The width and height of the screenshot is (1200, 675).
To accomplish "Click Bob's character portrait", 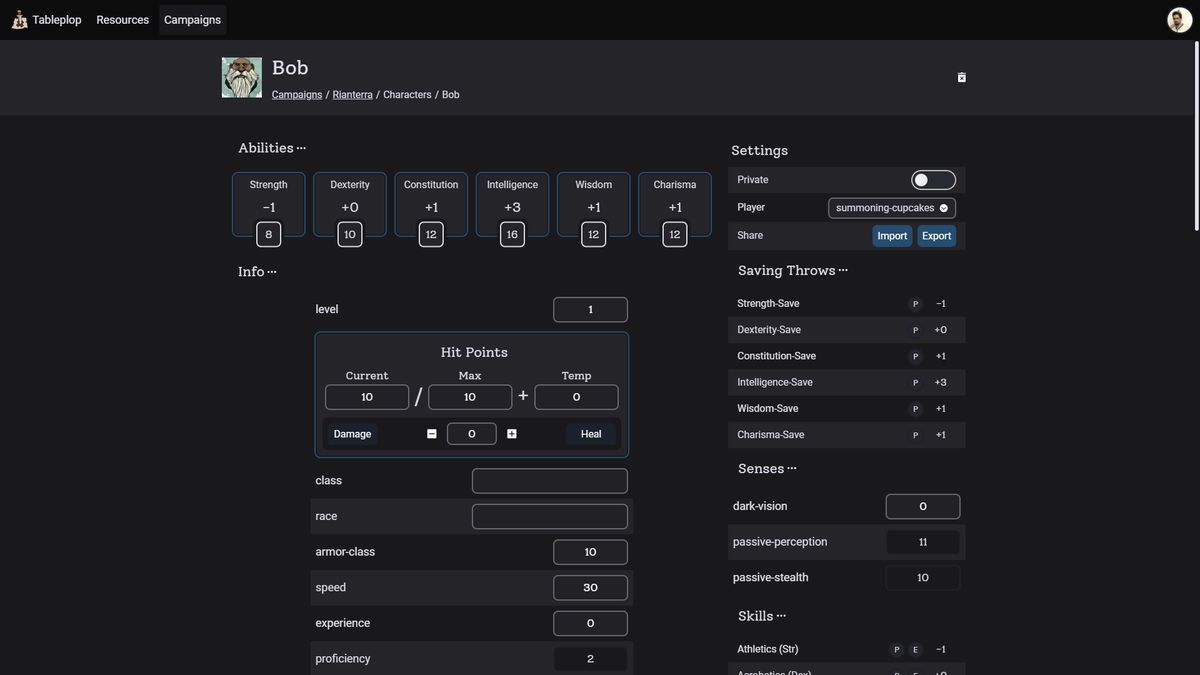I will [242, 78].
